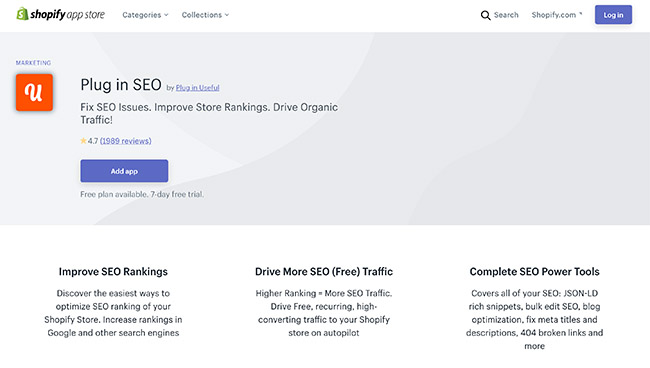Click the Drive More SEO (Free) Traffic heading
Screen dimensions: 650x368
[x=324, y=271]
